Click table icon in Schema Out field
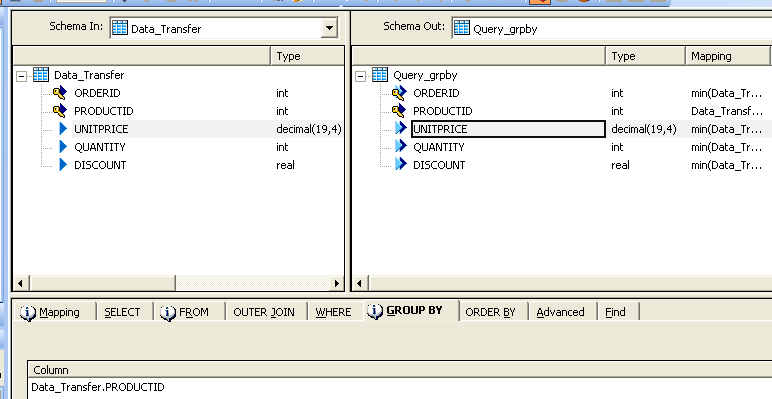 coord(461,28)
